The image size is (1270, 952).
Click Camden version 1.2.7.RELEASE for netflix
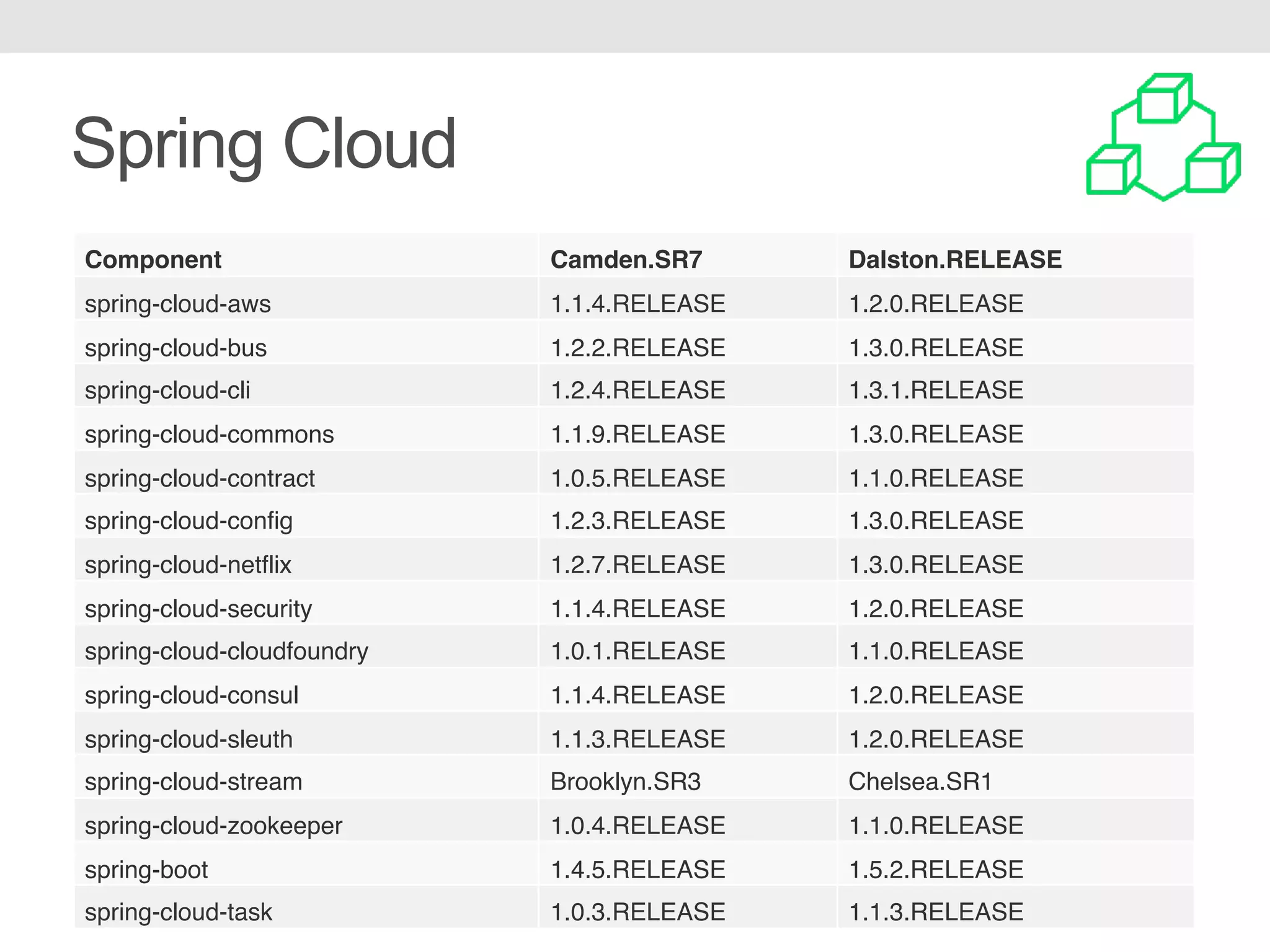[x=638, y=565]
